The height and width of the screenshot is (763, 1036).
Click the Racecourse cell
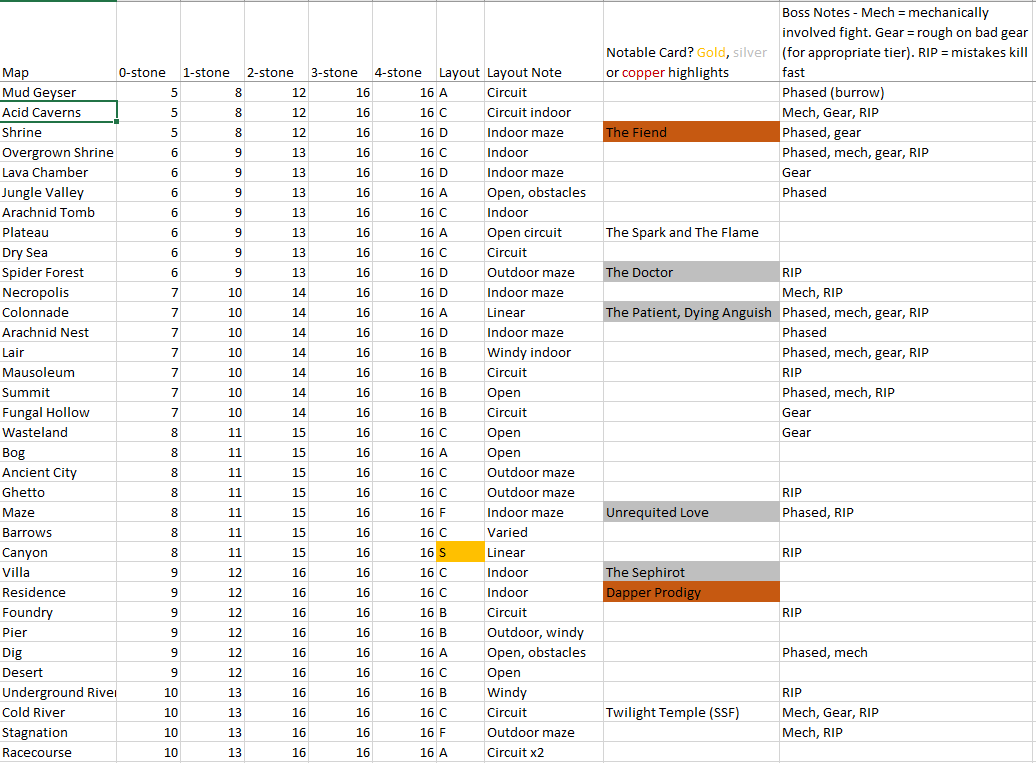(x=58, y=752)
